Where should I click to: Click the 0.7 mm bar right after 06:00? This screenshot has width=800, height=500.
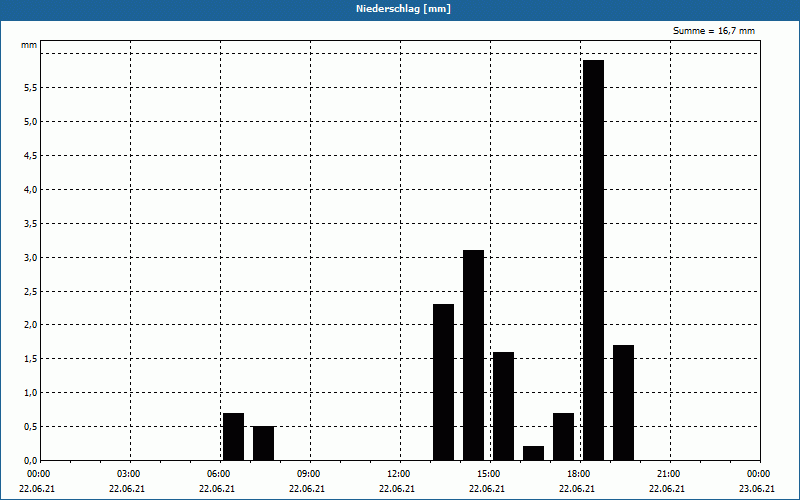[x=234, y=437]
